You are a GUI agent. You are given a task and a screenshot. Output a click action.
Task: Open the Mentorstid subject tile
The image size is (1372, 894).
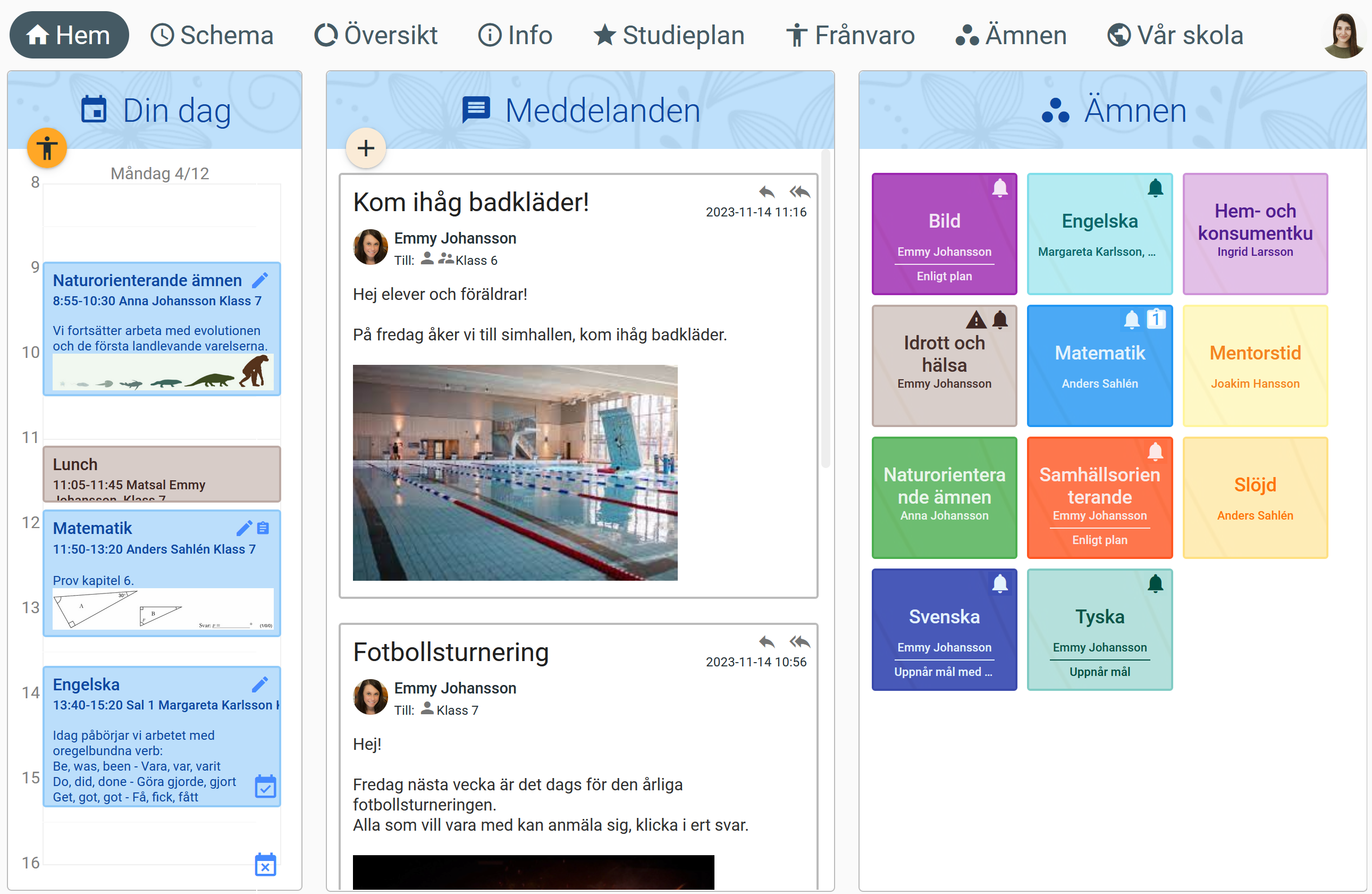1255,366
